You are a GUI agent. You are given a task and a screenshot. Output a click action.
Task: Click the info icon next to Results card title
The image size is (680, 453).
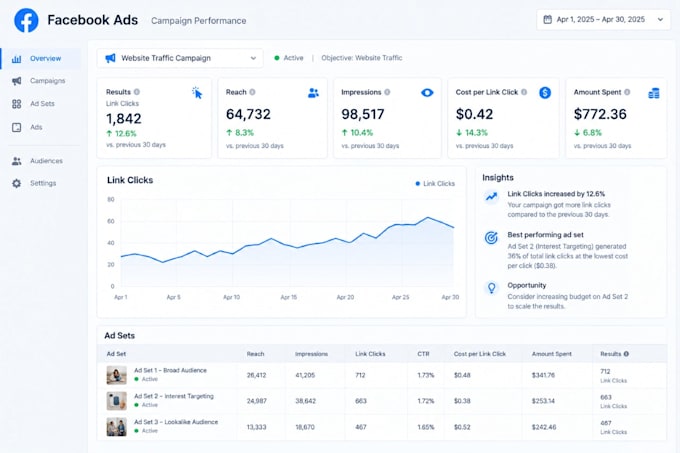(x=137, y=92)
